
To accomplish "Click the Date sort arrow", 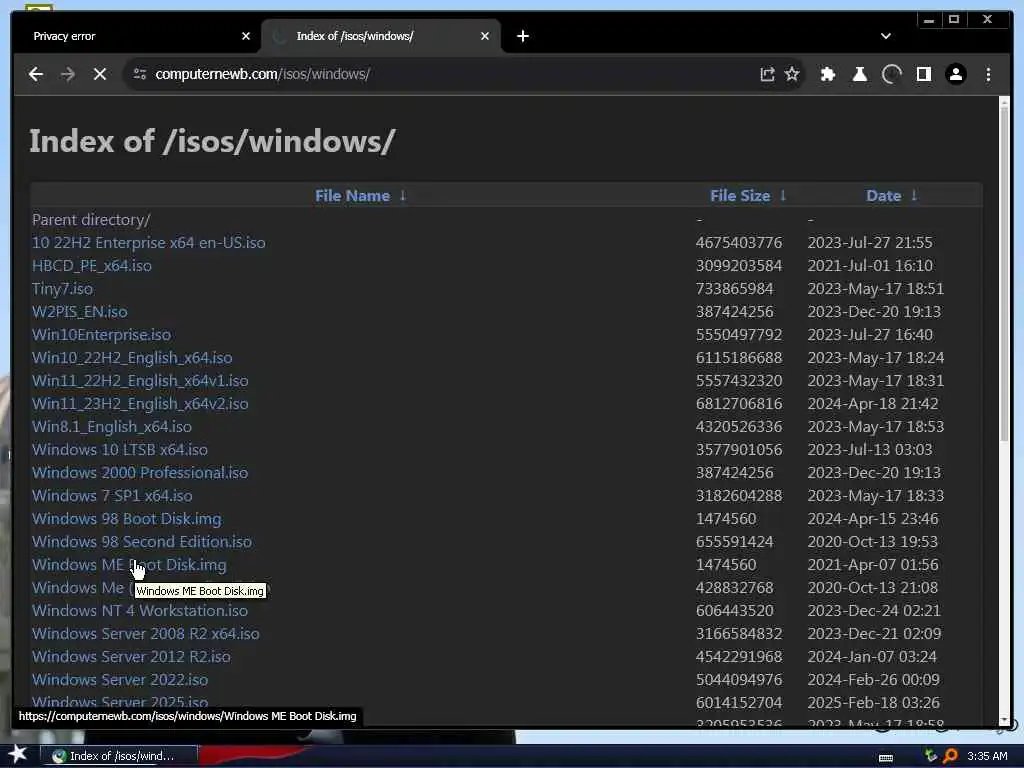I will 914,195.
